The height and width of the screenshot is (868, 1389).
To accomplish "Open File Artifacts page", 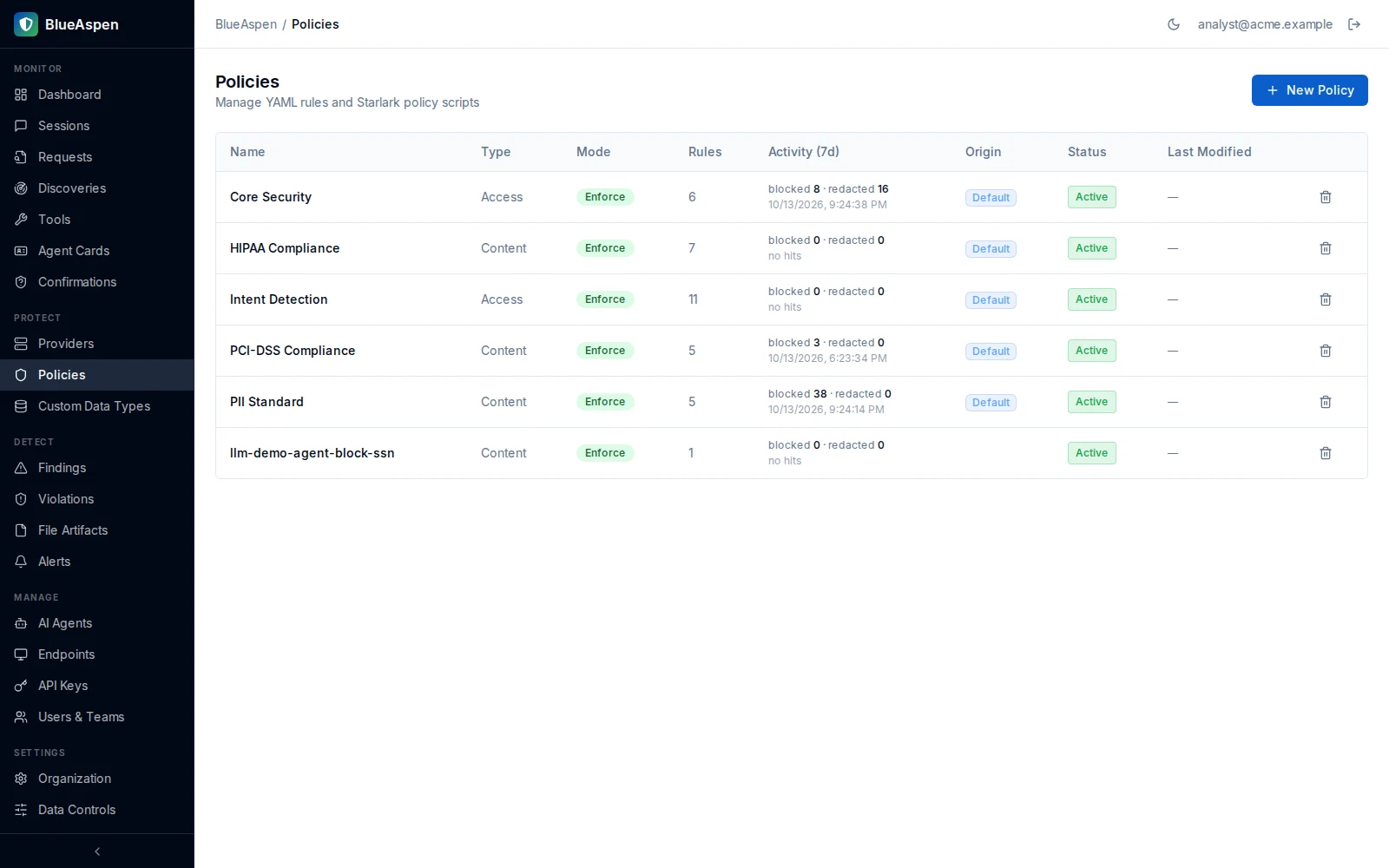I will pyautogui.click(x=97, y=530).
